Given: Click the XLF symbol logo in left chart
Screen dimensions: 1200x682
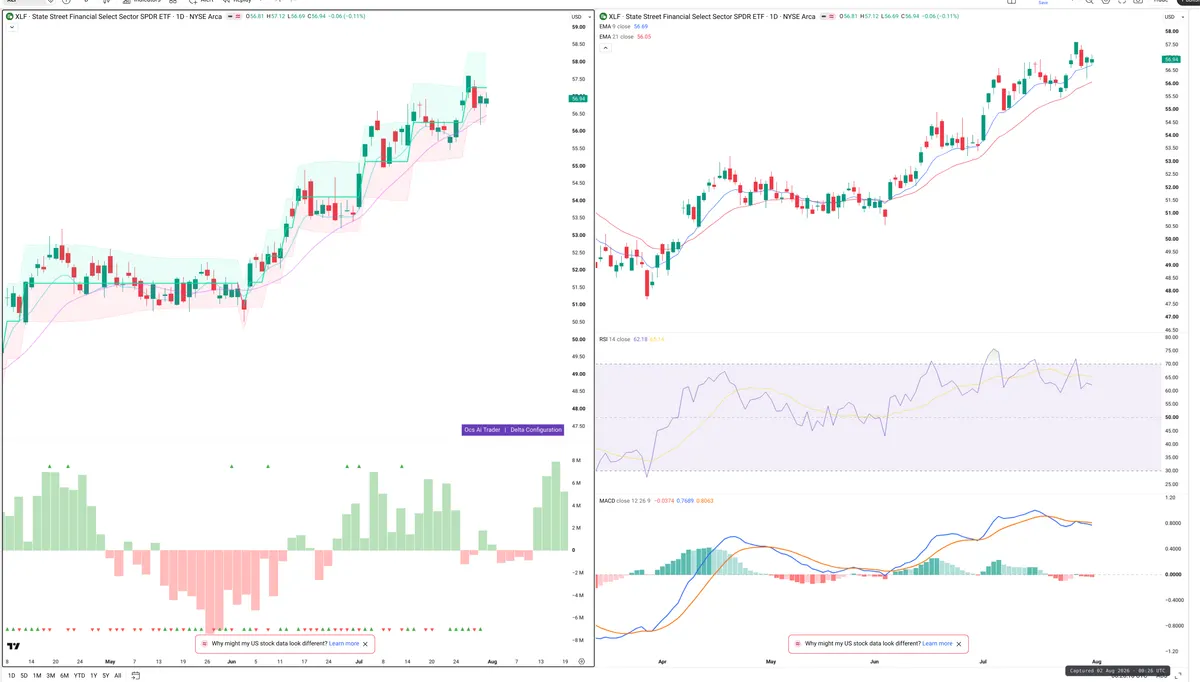Looking at the screenshot, I should (10, 16).
